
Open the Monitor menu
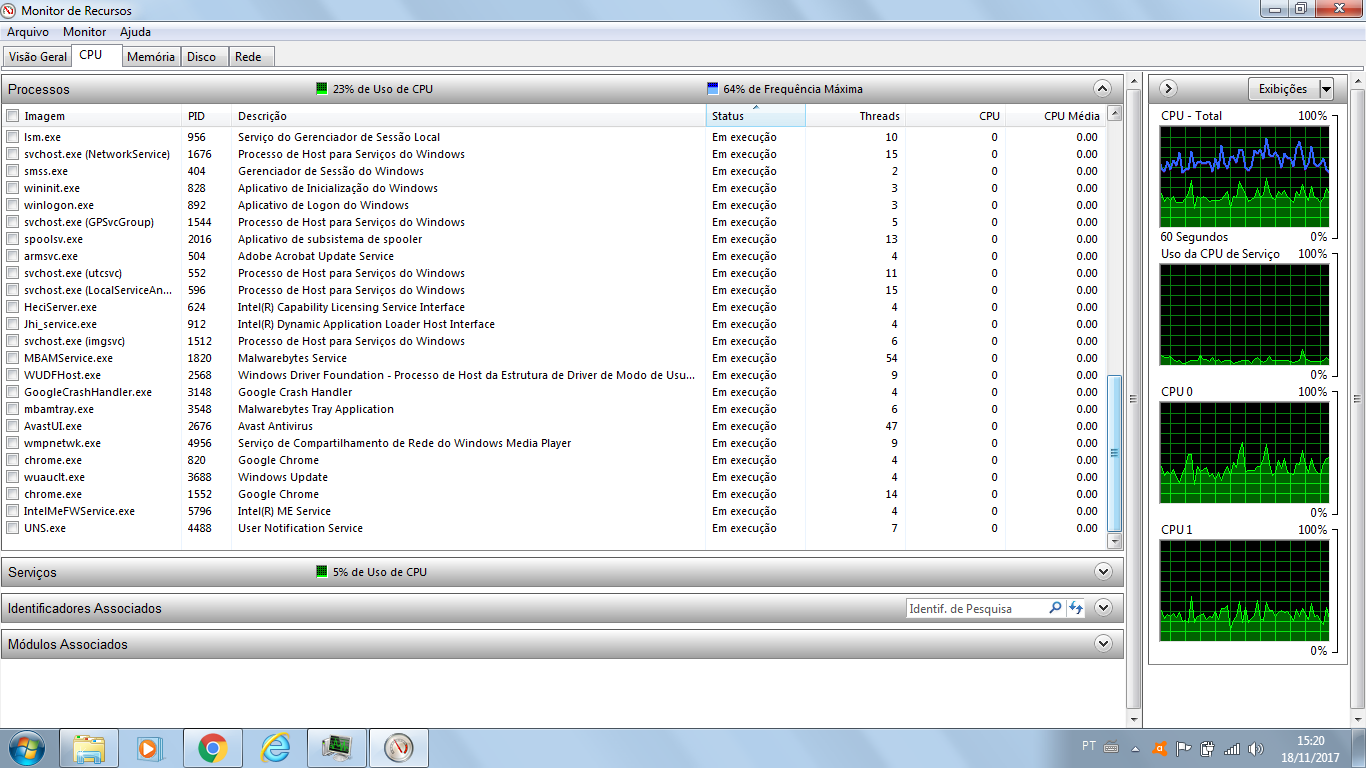pos(84,32)
